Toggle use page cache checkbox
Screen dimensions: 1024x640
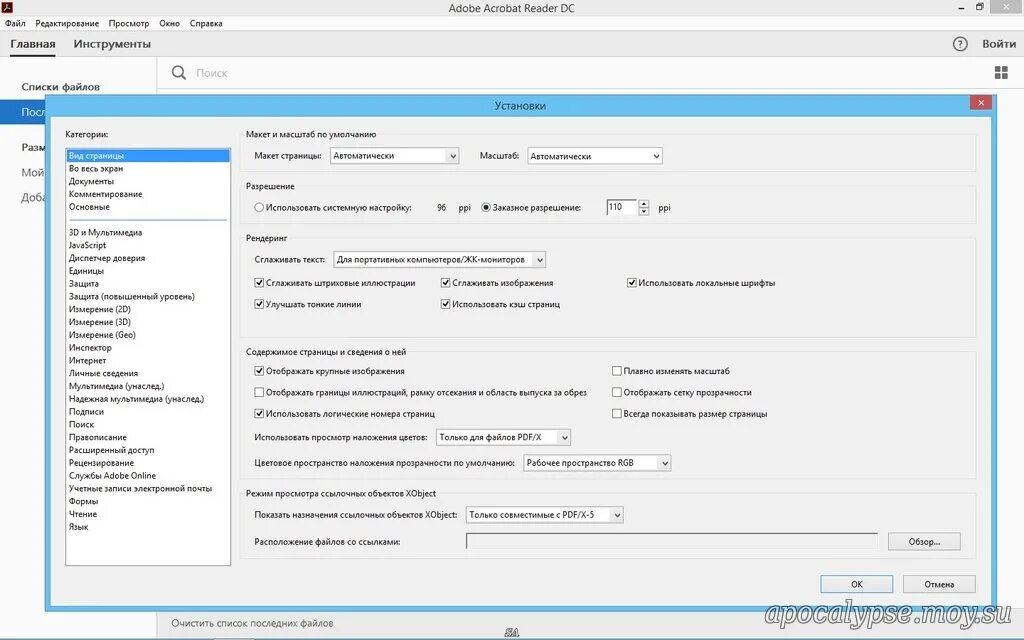click(x=445, y=304)
